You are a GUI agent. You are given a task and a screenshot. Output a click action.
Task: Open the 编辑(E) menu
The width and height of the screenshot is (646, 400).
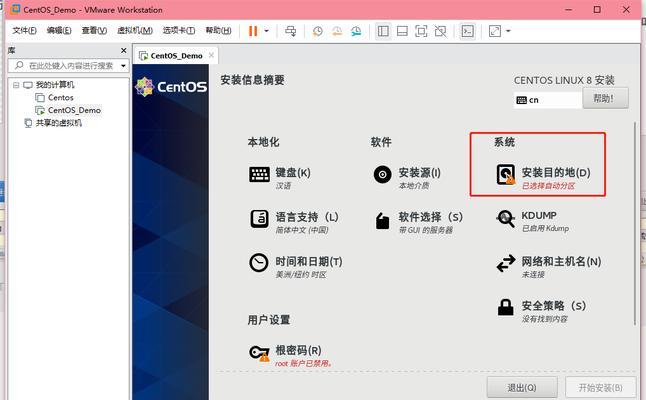click(x=59, y=30)
